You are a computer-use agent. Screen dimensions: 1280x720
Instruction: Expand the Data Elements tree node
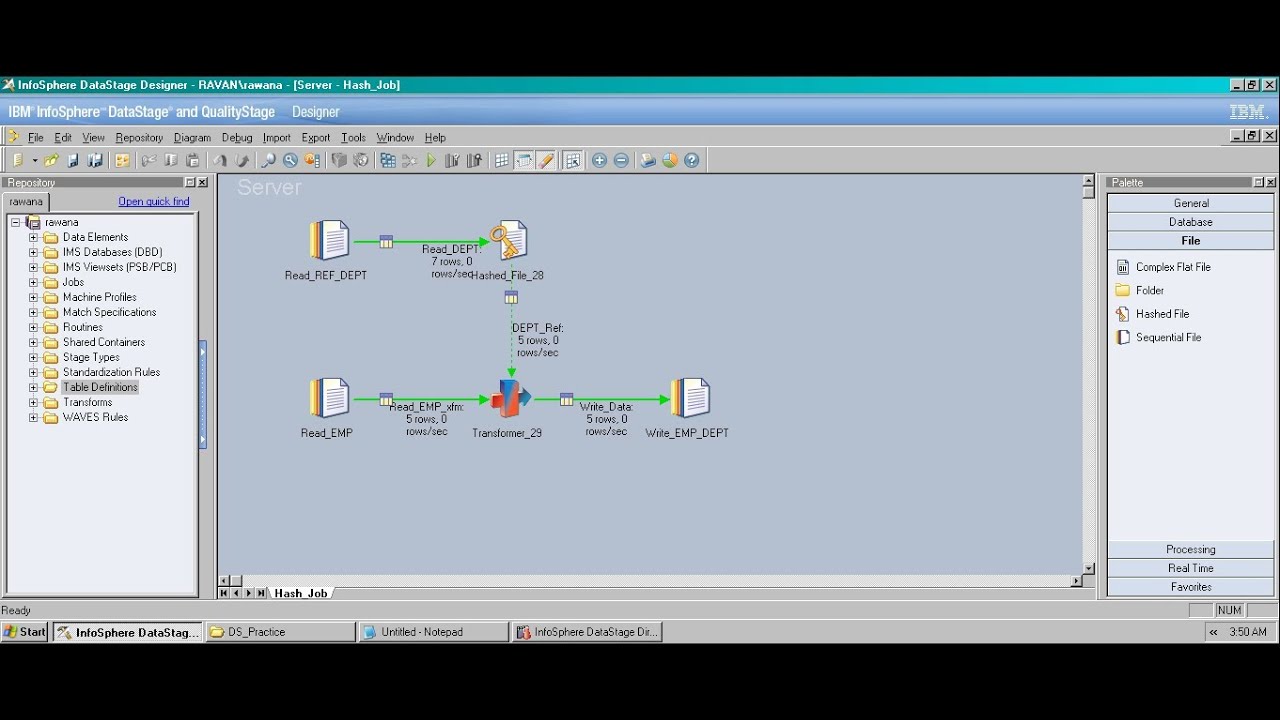pyautogui.click(x=33, y=237)
